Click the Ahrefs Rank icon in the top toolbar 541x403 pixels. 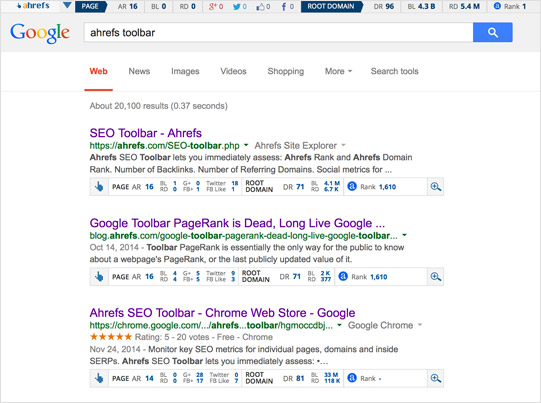[x=497, y=6]
